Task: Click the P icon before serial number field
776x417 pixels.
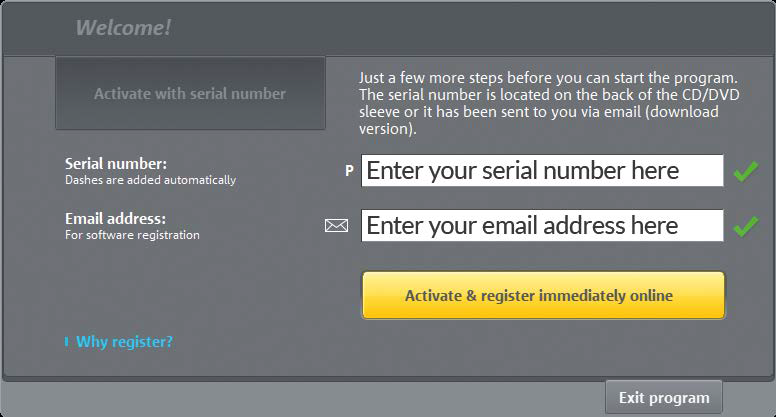Action: [349, 171]
